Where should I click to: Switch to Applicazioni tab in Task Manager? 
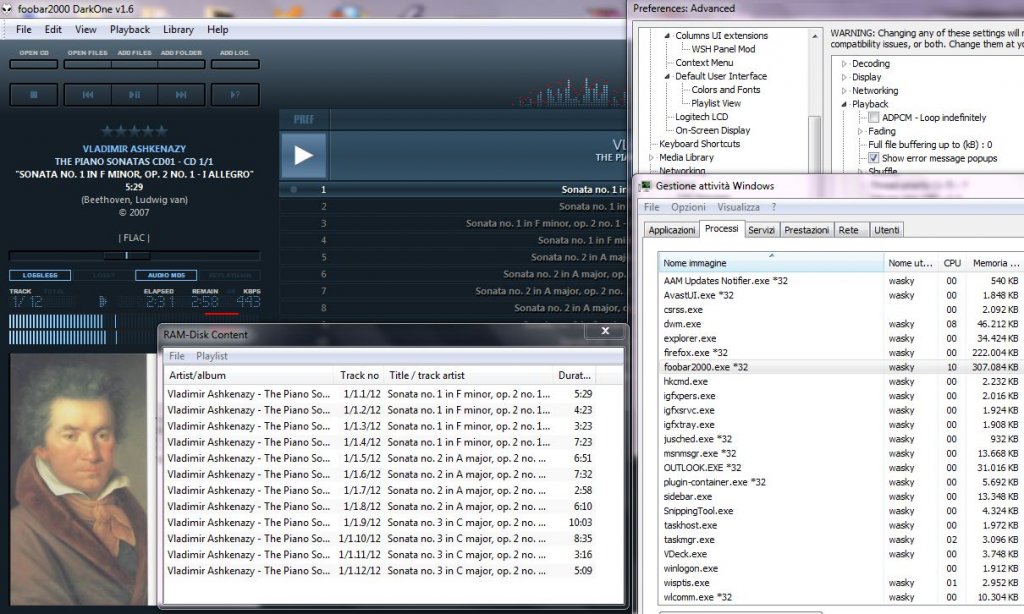(x=671, y=230)
